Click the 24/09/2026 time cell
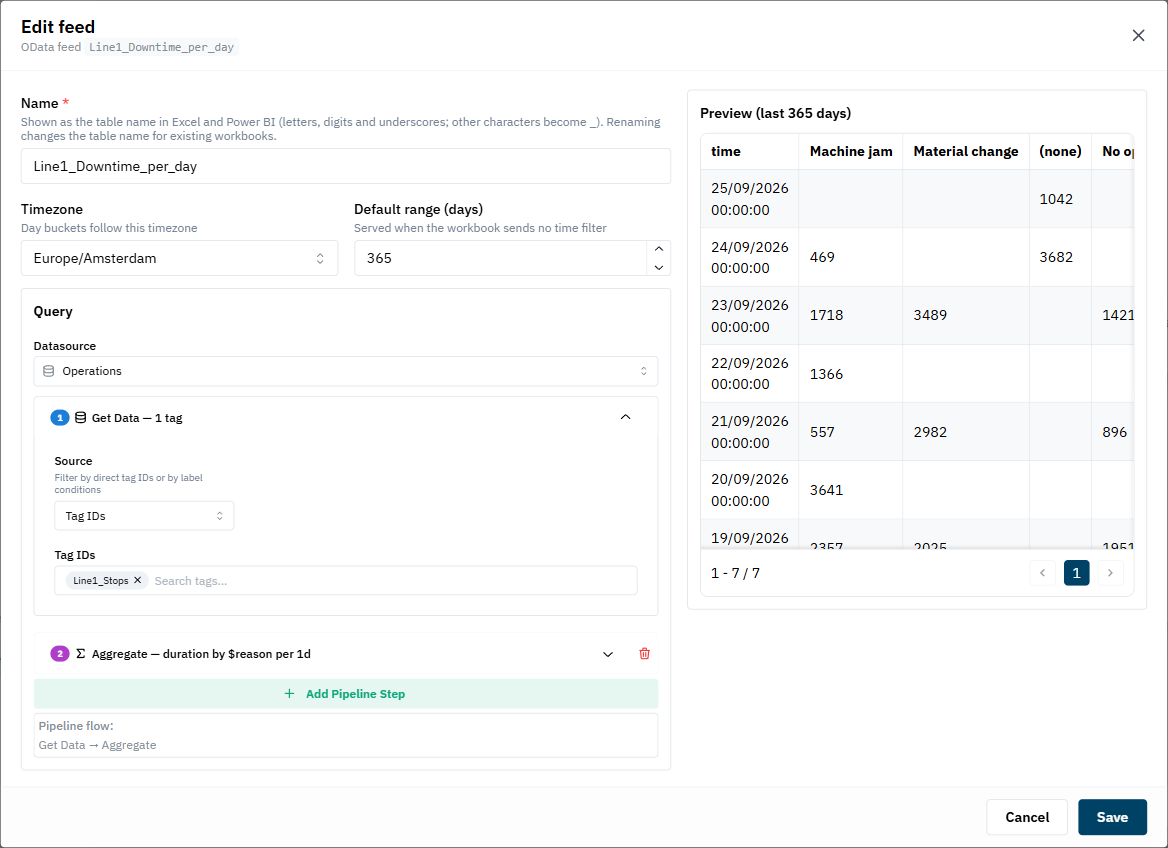This screenshot has width=1168, height=848. pos(749,257)
